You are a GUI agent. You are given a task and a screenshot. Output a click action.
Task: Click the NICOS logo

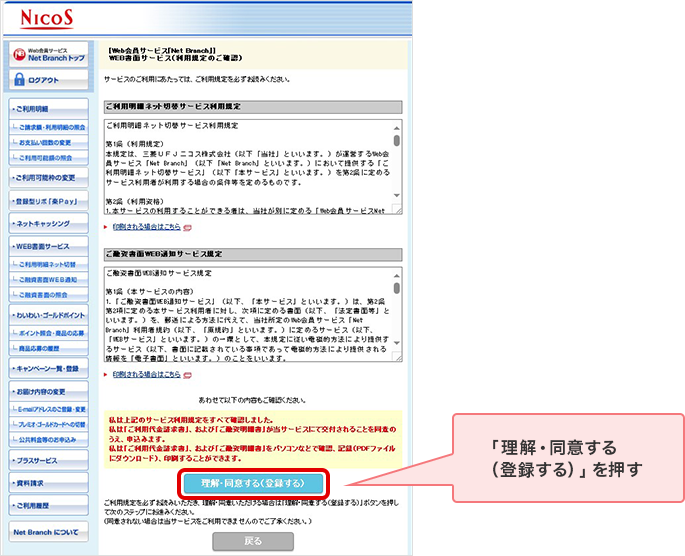pyautogui.click(x=47, y=19)
